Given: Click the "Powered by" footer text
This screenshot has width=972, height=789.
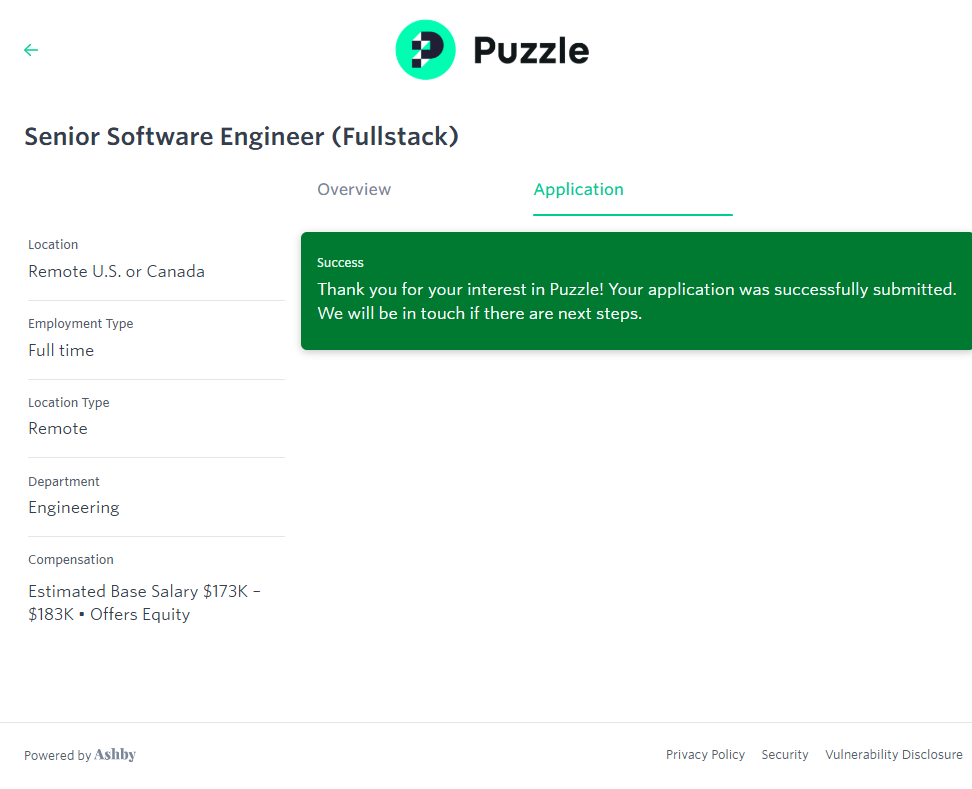Looking at the screenshot, I should click(x=57, y=756).
